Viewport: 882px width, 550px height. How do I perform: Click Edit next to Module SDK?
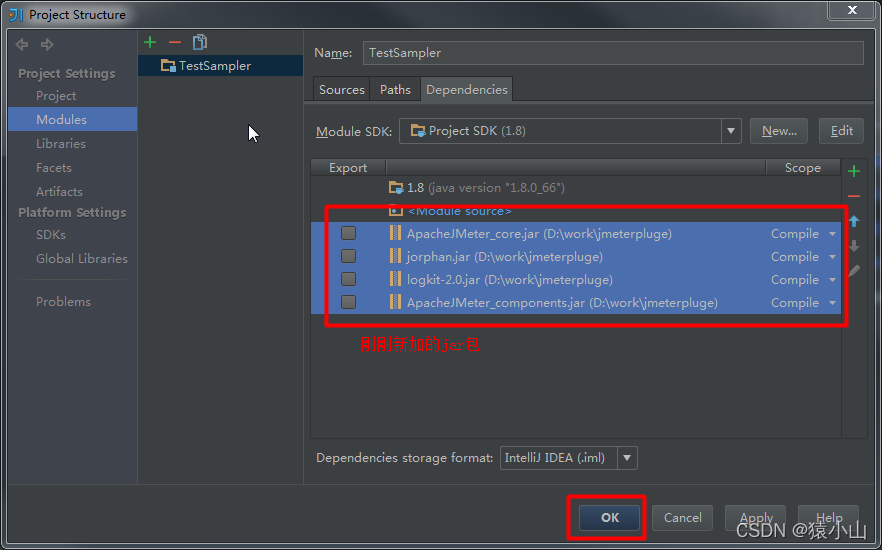click(x=842, y=131)
